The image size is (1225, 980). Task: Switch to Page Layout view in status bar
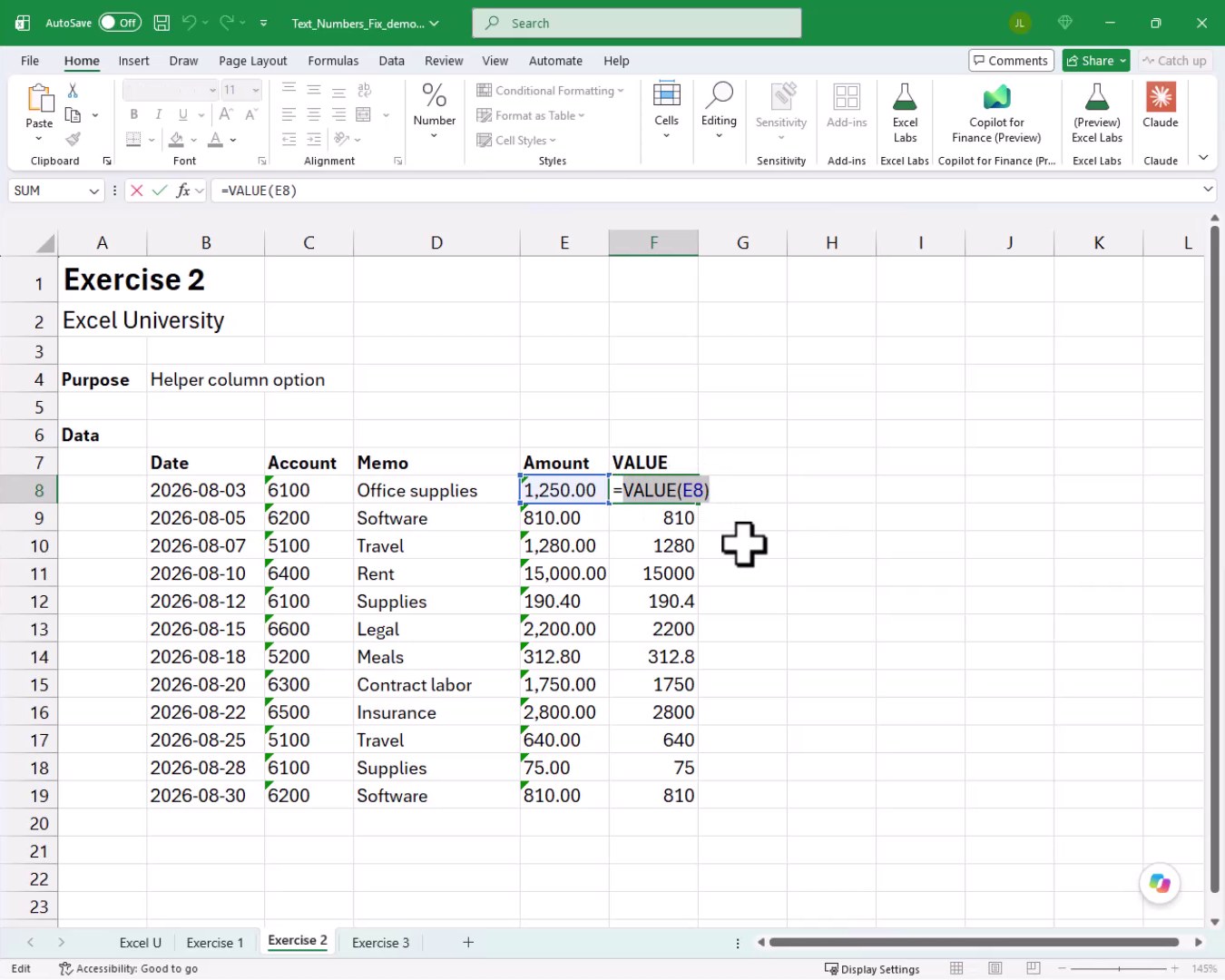click(995, 969)
